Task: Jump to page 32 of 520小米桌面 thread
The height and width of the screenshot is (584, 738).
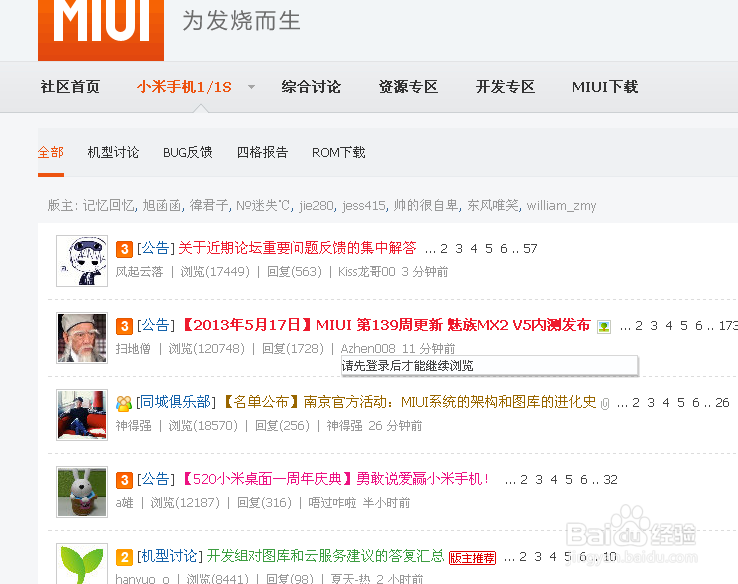Action: point(610,480)
